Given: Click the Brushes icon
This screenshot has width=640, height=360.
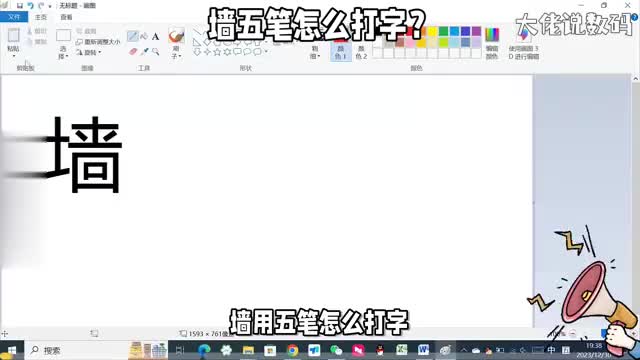Looking at the screenshot, I should click(176, 36).
